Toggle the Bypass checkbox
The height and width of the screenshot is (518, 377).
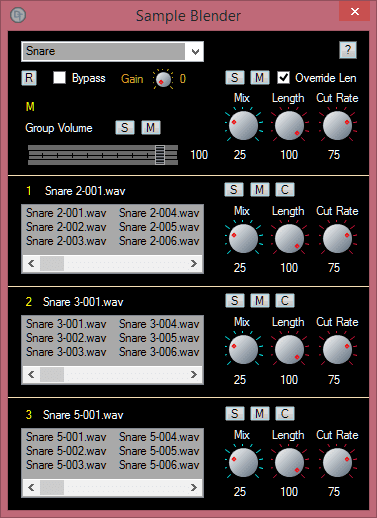[x=59, y=78]
